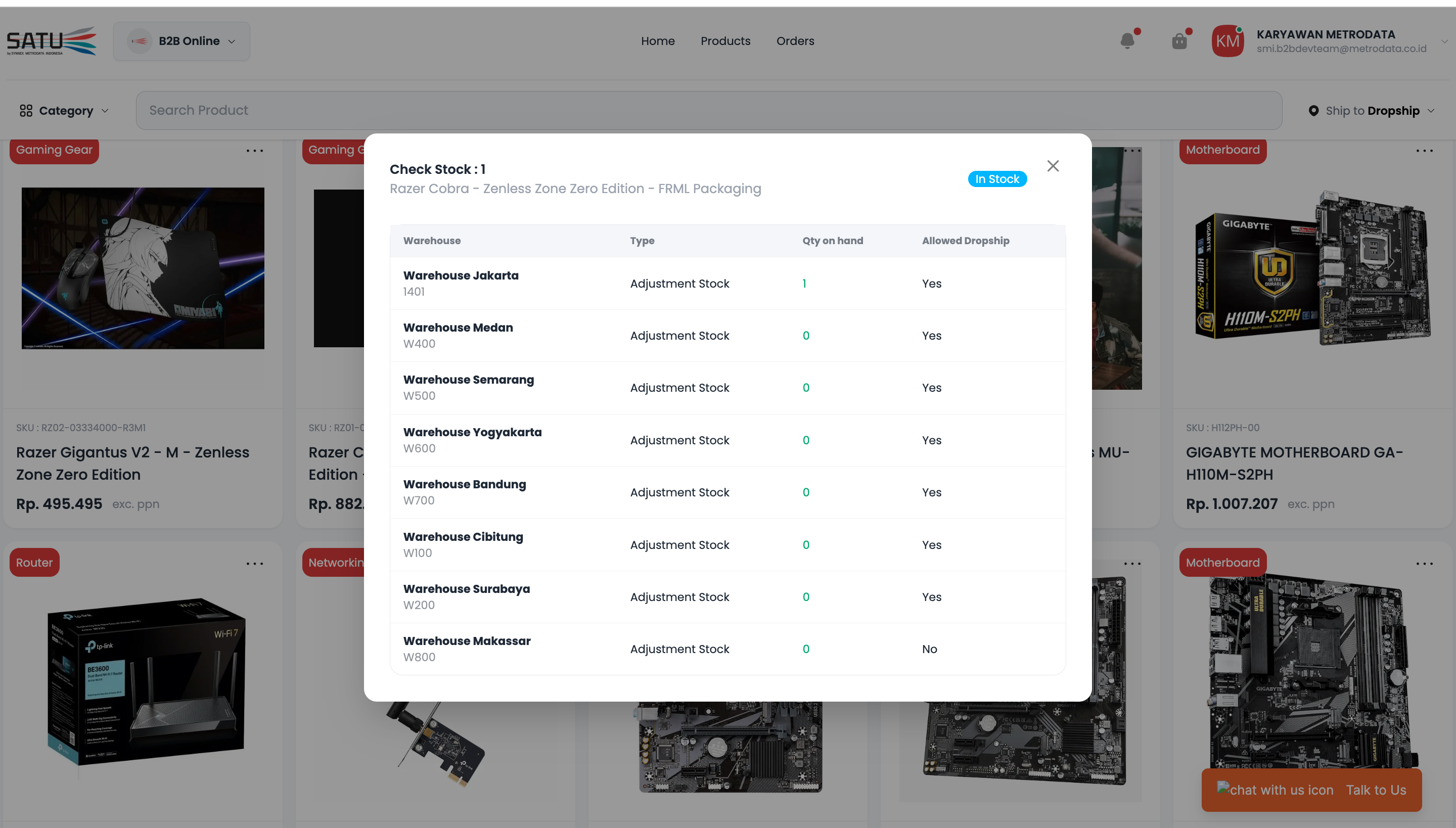Focus the Search Product field
1456x828 pixels.
[708, 110]
